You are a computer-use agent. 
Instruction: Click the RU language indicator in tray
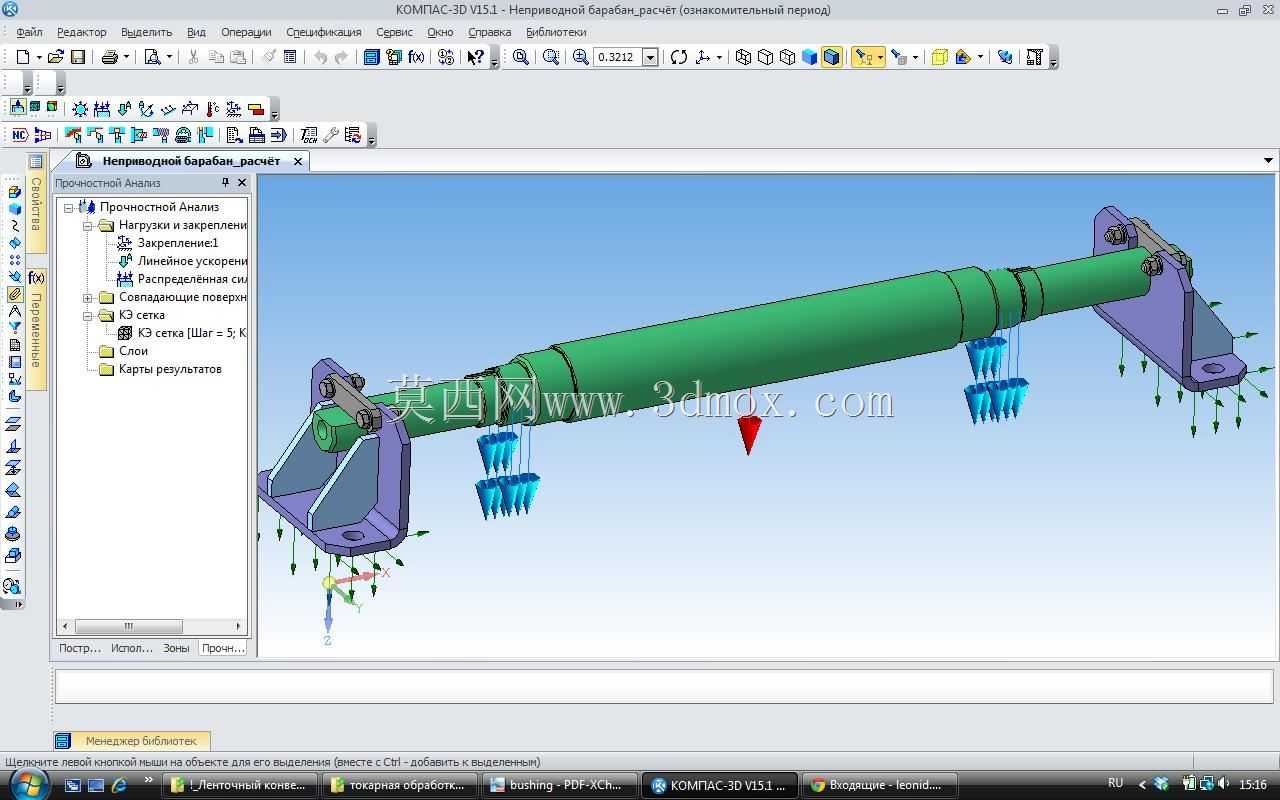click(x=1116, y=783)
